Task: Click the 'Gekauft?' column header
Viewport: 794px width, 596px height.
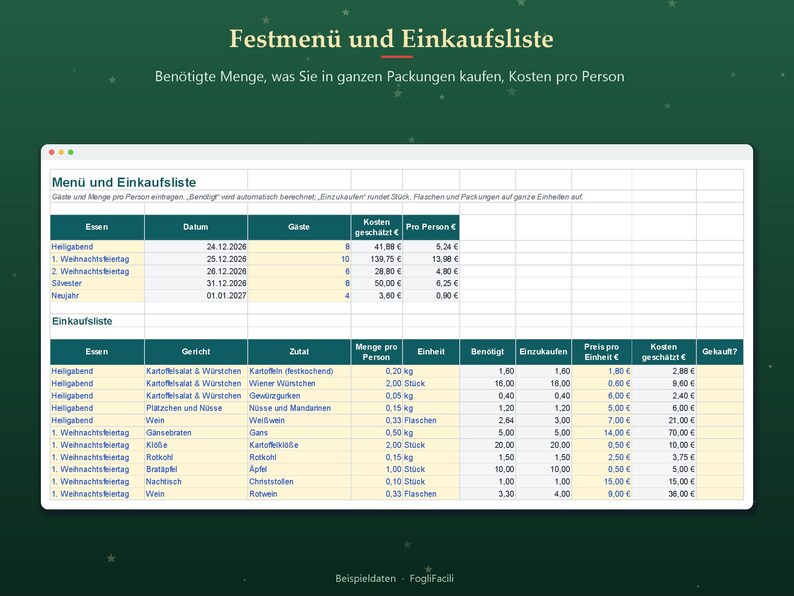Action: [720, 352]
